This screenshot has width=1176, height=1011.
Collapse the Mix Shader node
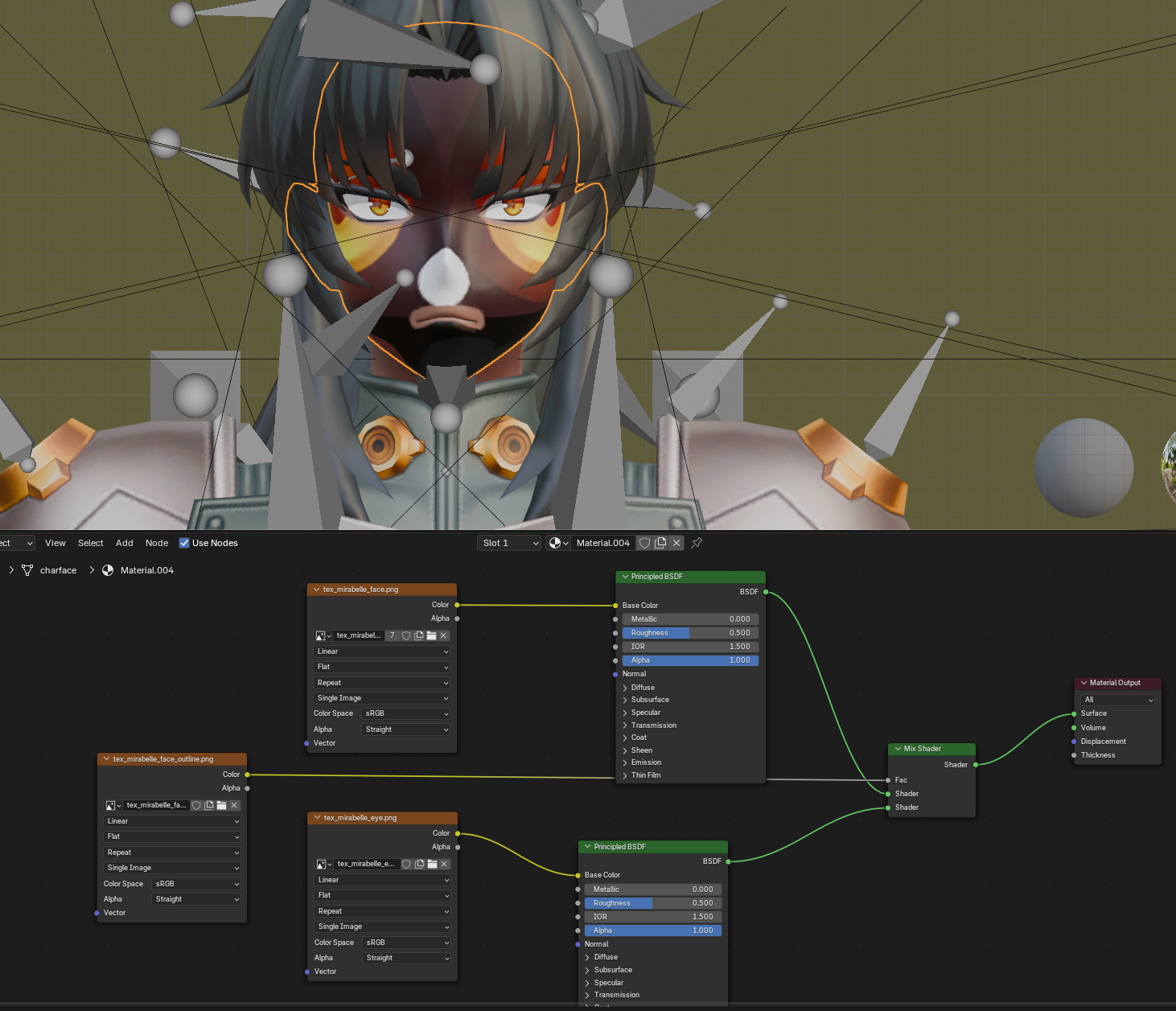pos(898,749)
